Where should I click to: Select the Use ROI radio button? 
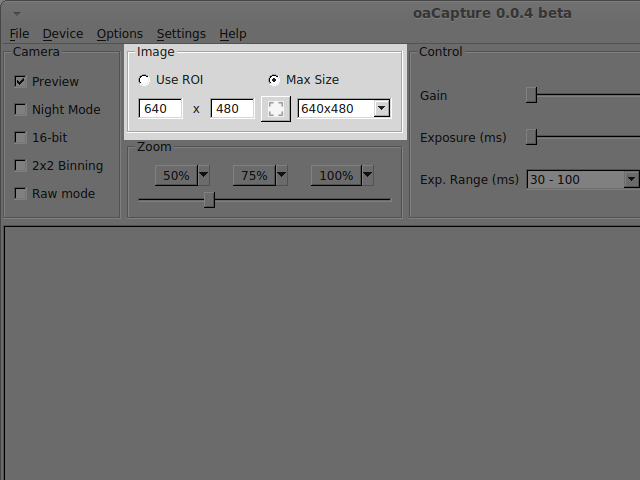(x=145, y=80)
